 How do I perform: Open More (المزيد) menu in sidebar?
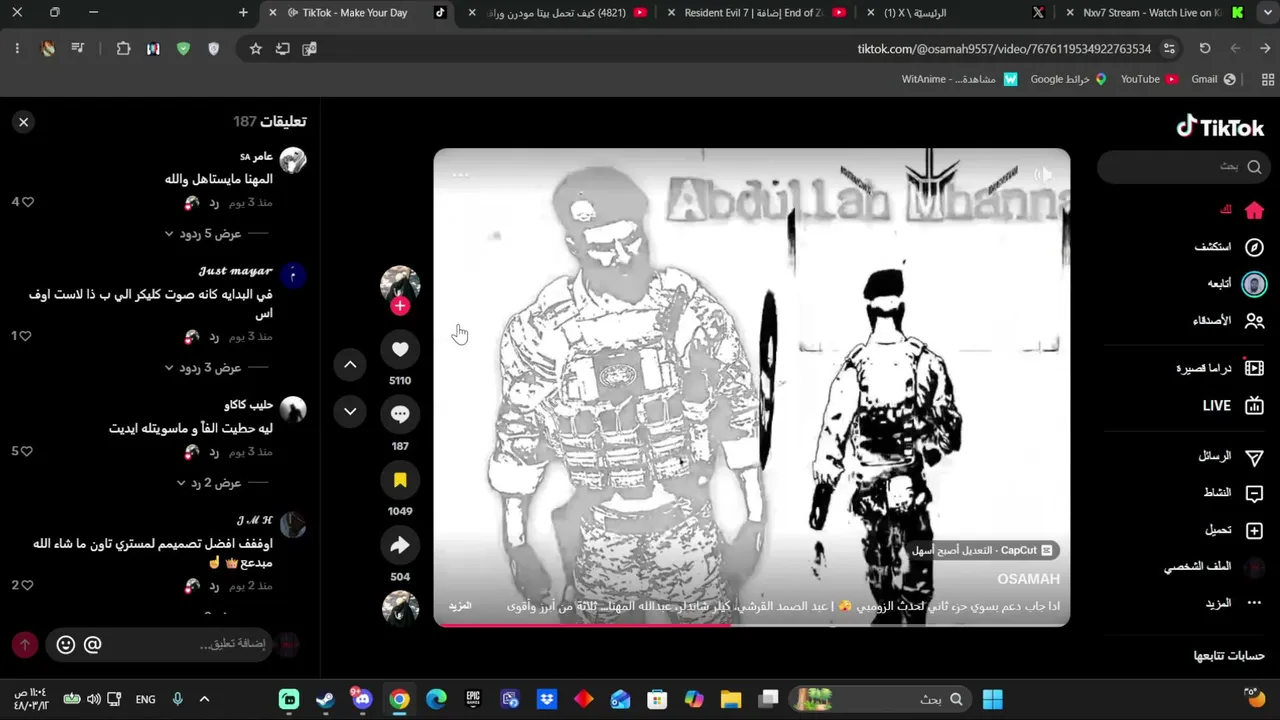click(1235, 603)
